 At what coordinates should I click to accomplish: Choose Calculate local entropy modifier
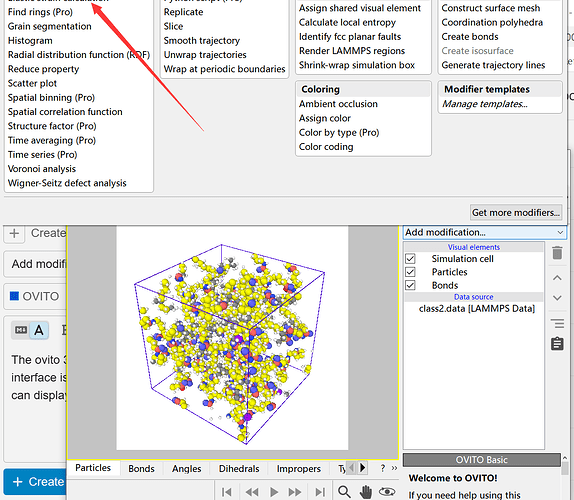[x=347, y=22]
